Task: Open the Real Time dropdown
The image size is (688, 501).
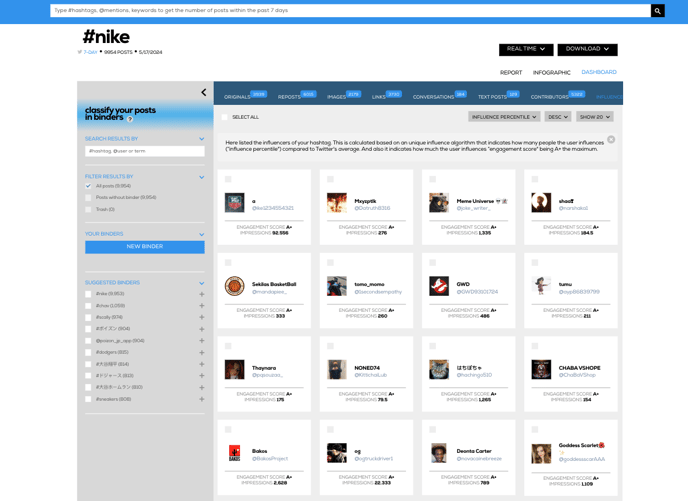Action: (526, 50)
